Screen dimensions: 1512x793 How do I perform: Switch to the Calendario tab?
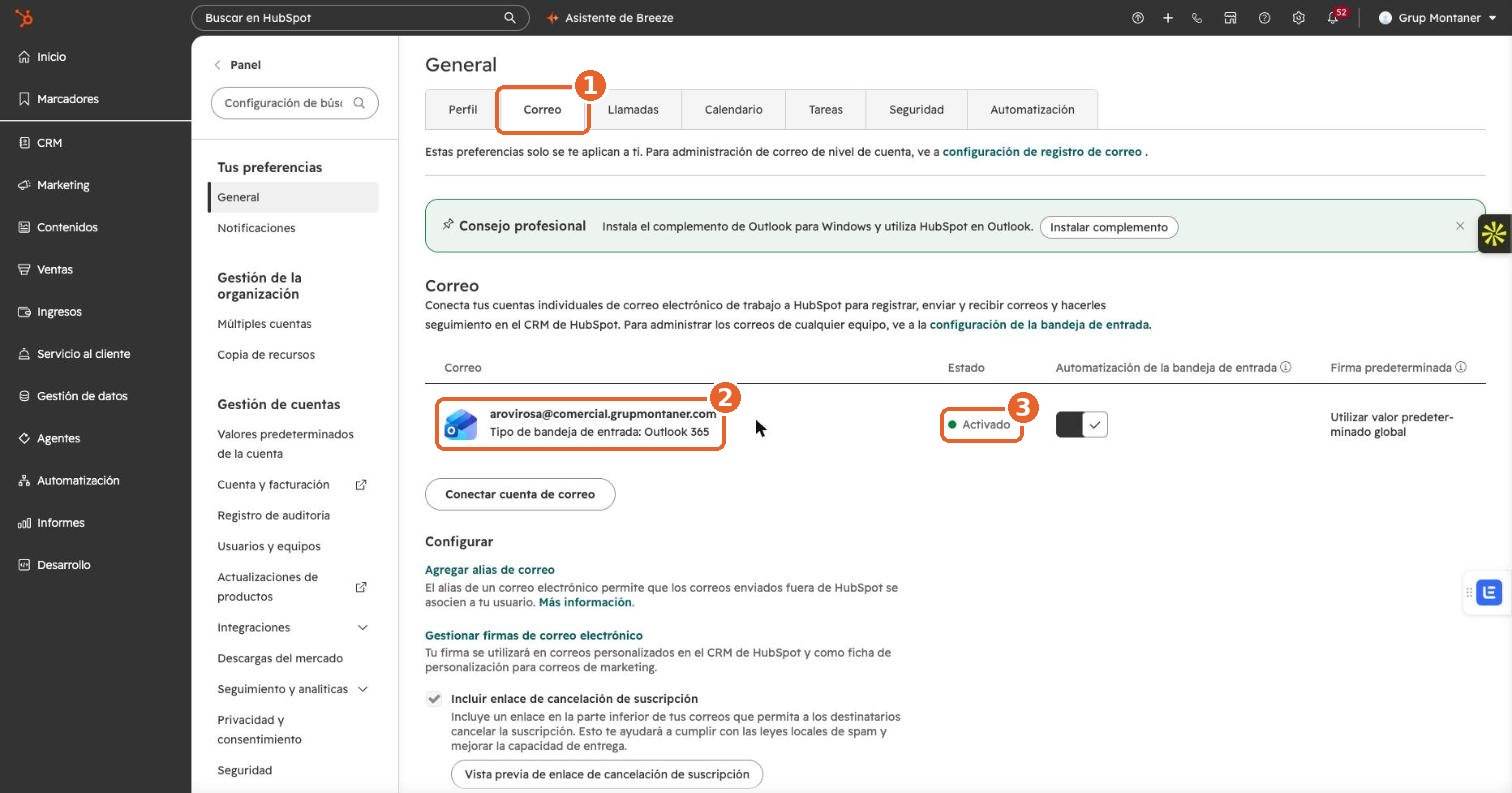(733, 110)
